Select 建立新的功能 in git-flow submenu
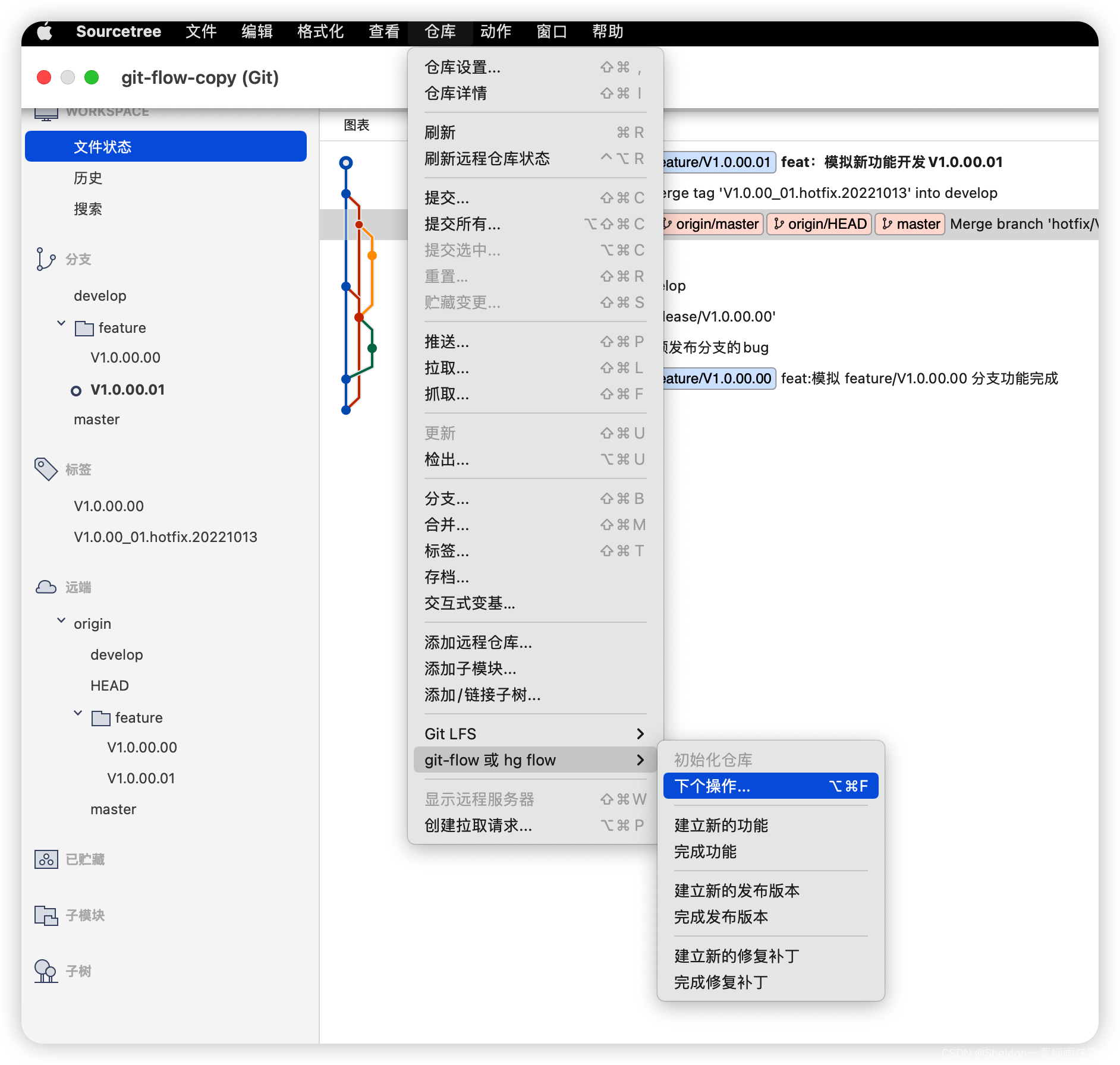 pos(771,825)
